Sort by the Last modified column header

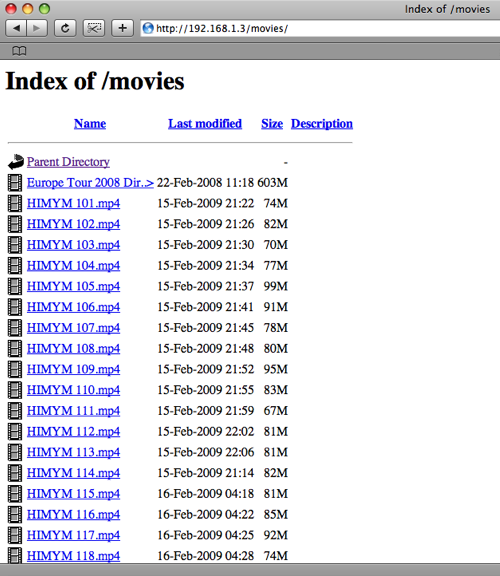point(205,124)
